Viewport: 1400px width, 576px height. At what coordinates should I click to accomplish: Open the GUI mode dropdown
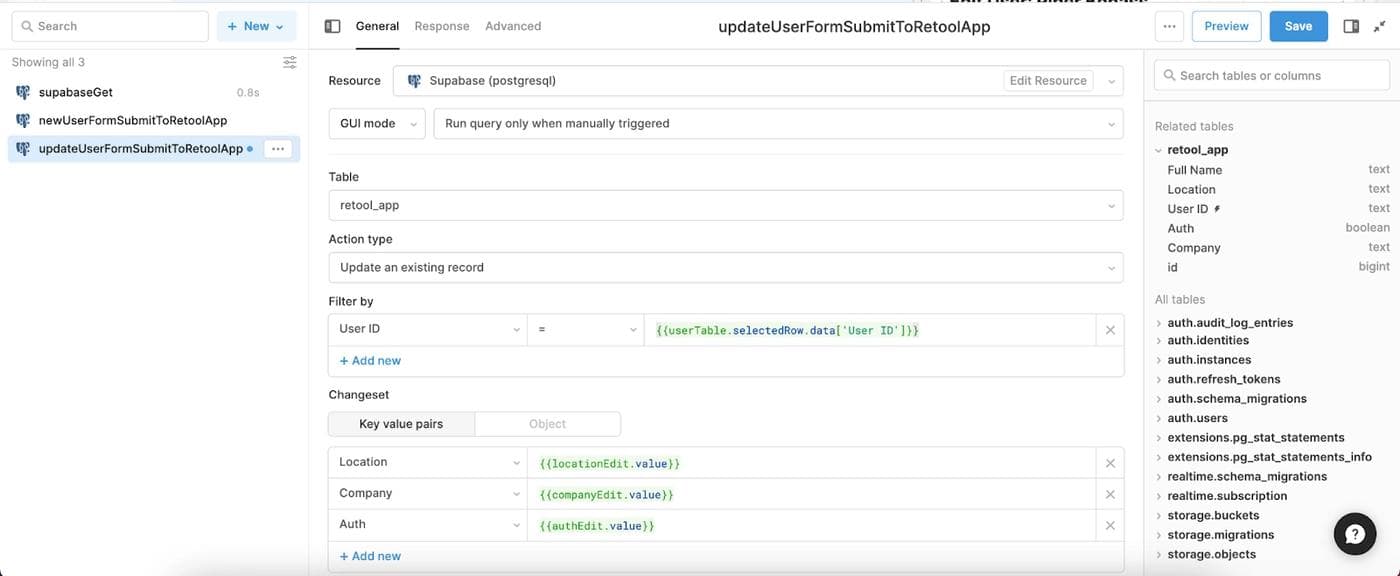[377, 124]
